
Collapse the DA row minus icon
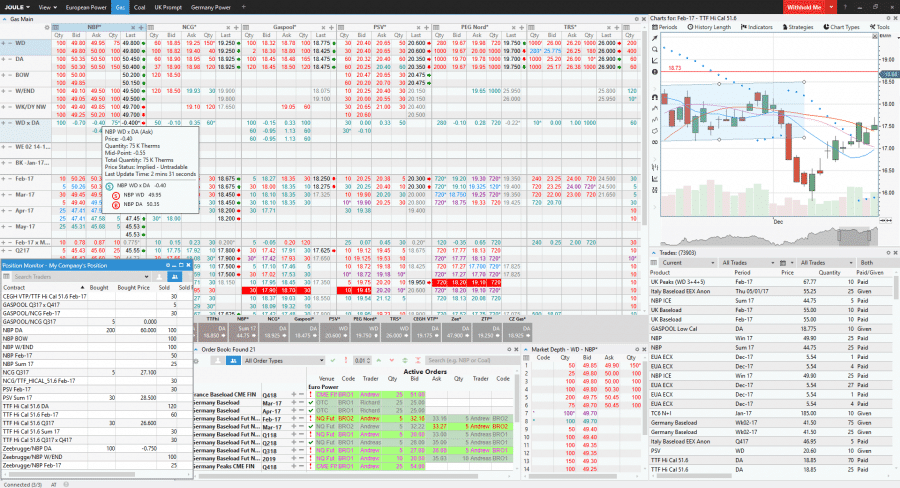point(10,59)
